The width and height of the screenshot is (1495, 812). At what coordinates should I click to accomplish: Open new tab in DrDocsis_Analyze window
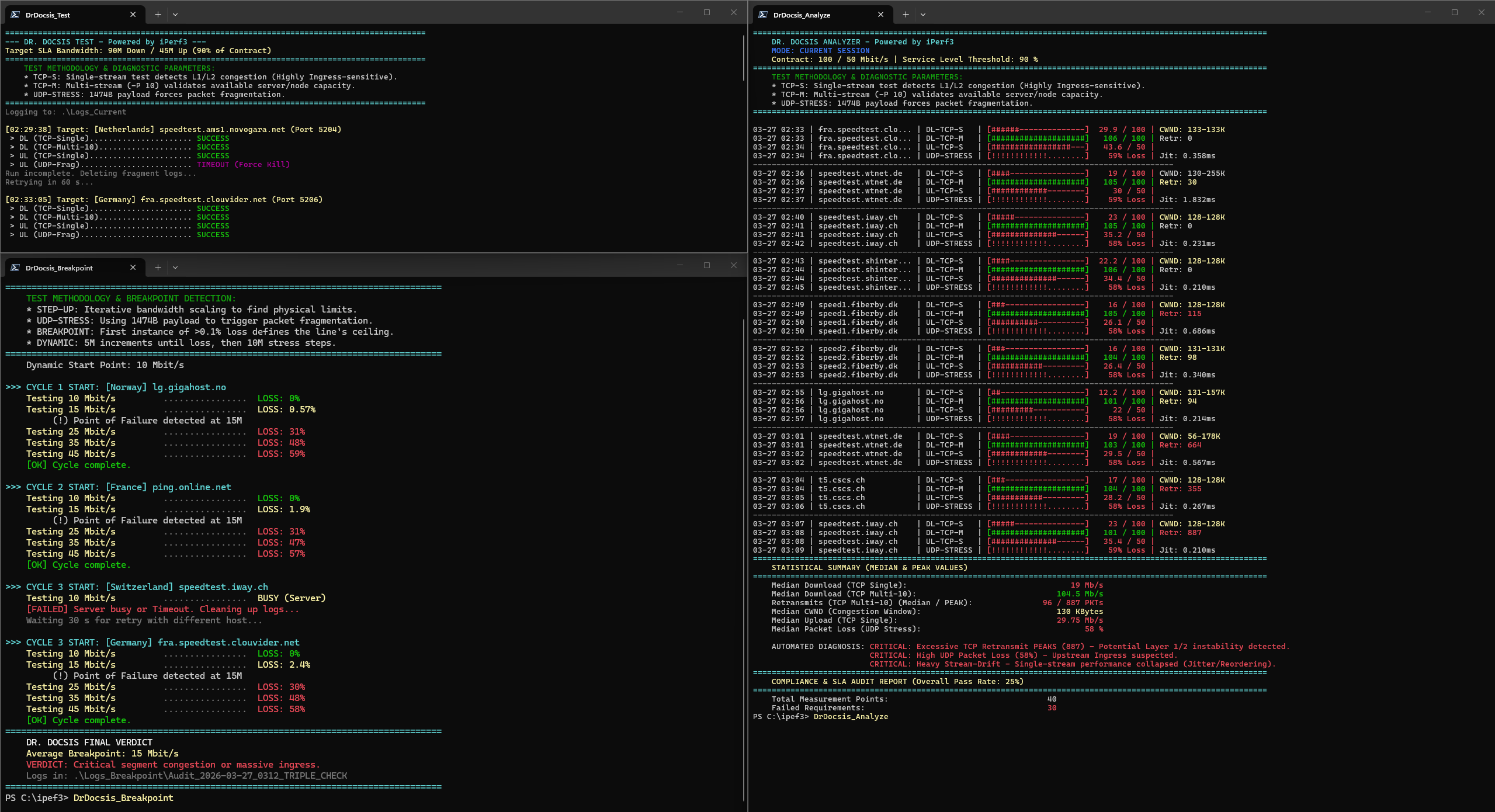(906, 15)
